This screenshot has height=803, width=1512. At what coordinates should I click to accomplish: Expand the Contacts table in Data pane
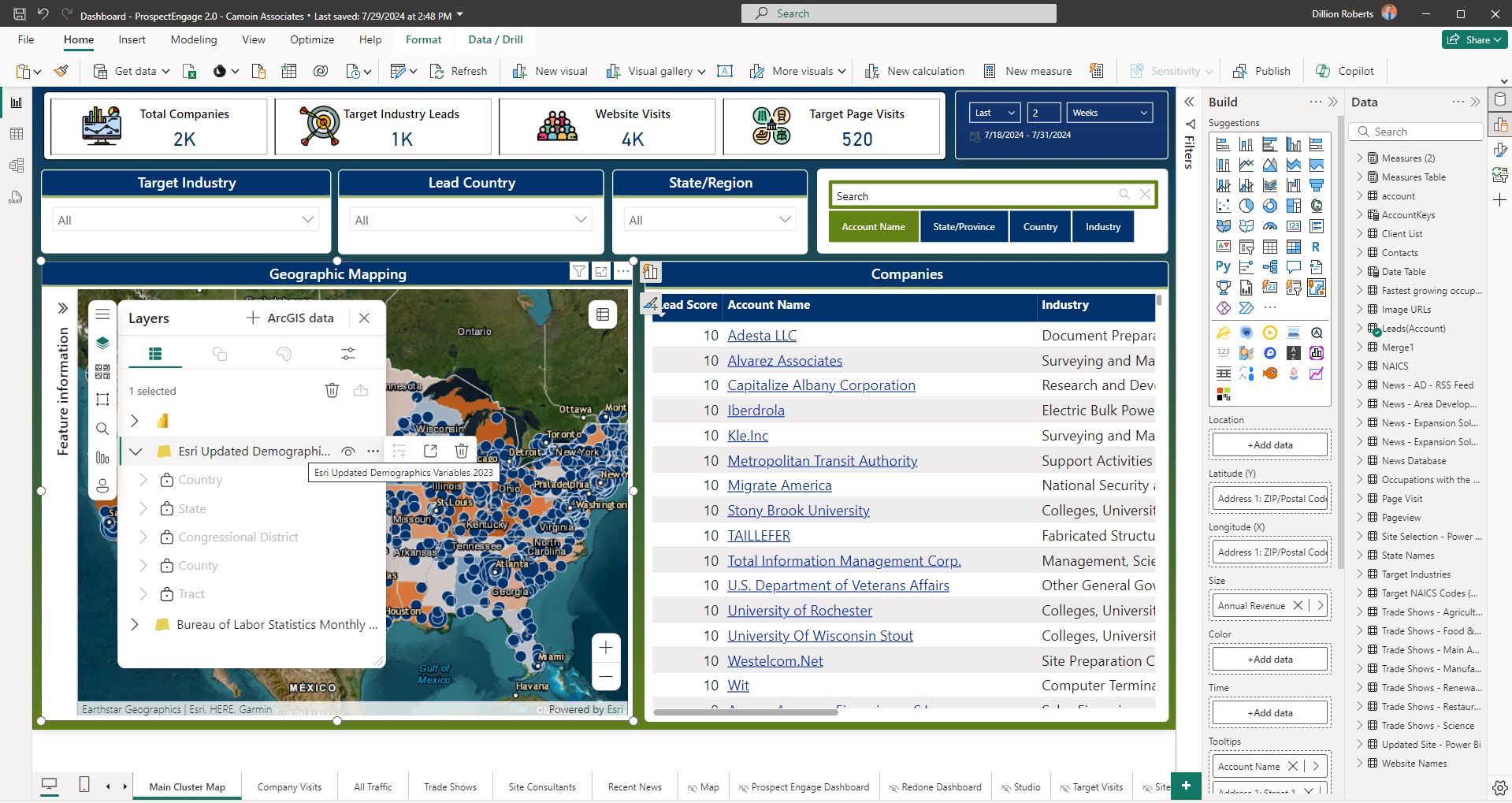click(1361, 252)
